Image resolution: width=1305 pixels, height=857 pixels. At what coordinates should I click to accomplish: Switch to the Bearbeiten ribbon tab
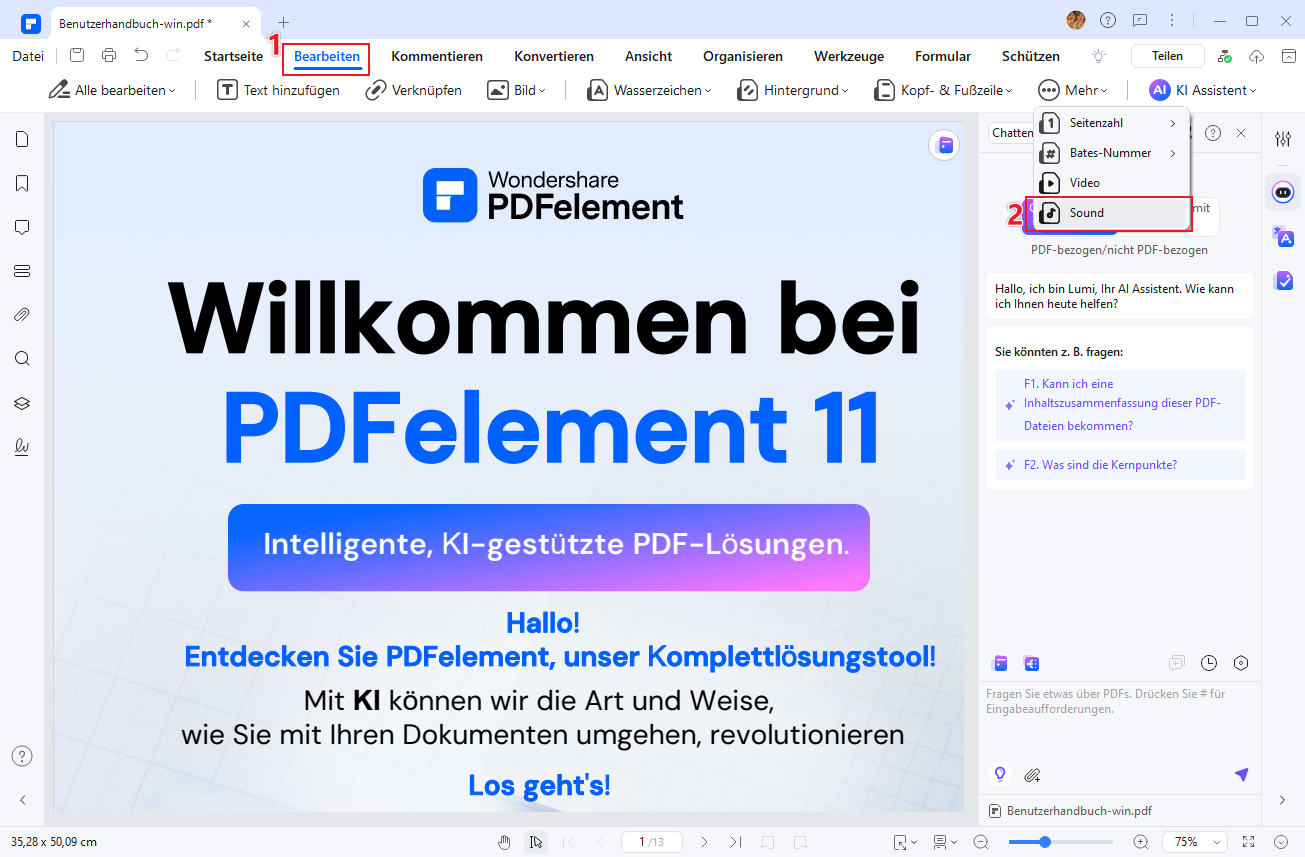pos(327,57)
